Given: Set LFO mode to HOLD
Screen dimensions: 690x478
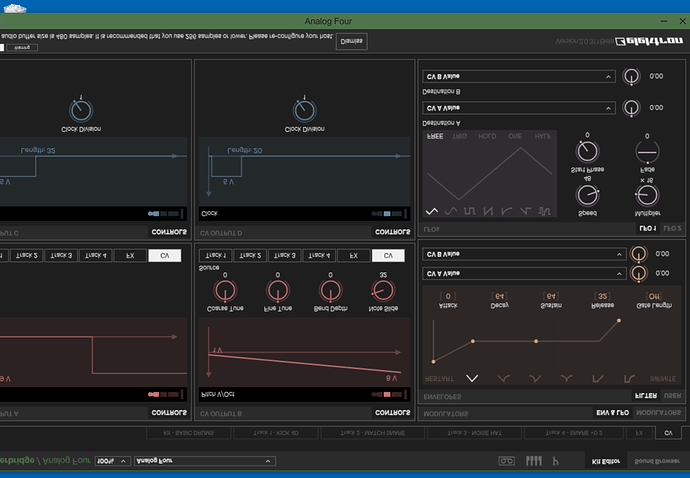Looking at the screenshot, I should click(x=487, y=136).
